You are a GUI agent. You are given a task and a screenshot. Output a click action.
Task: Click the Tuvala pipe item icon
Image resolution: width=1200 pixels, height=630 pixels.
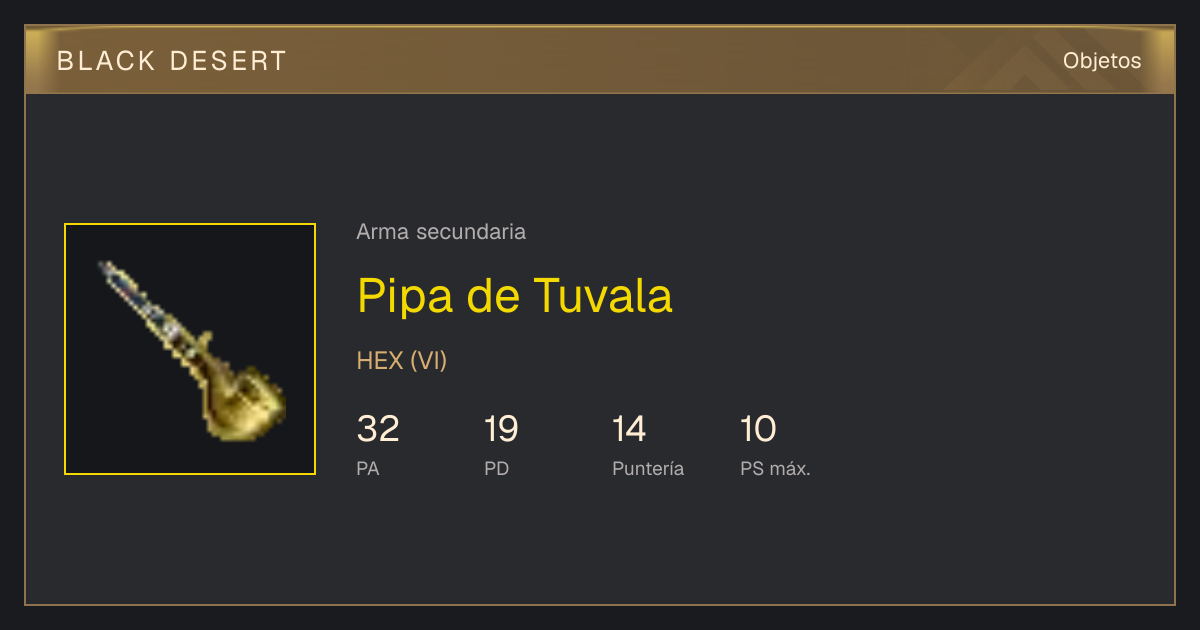(x=190, y=349)
